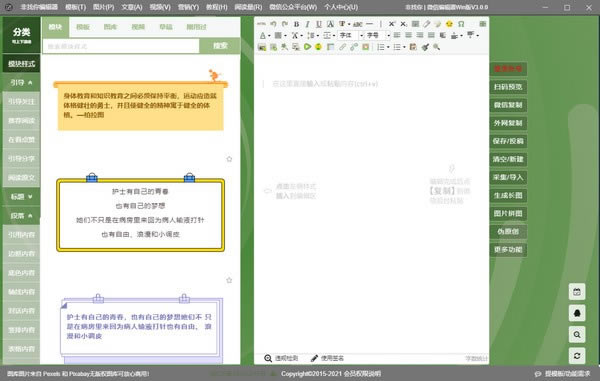Apply superscript formatting
The height and width of the screenshot is (381, 600).
coord(391,24)
